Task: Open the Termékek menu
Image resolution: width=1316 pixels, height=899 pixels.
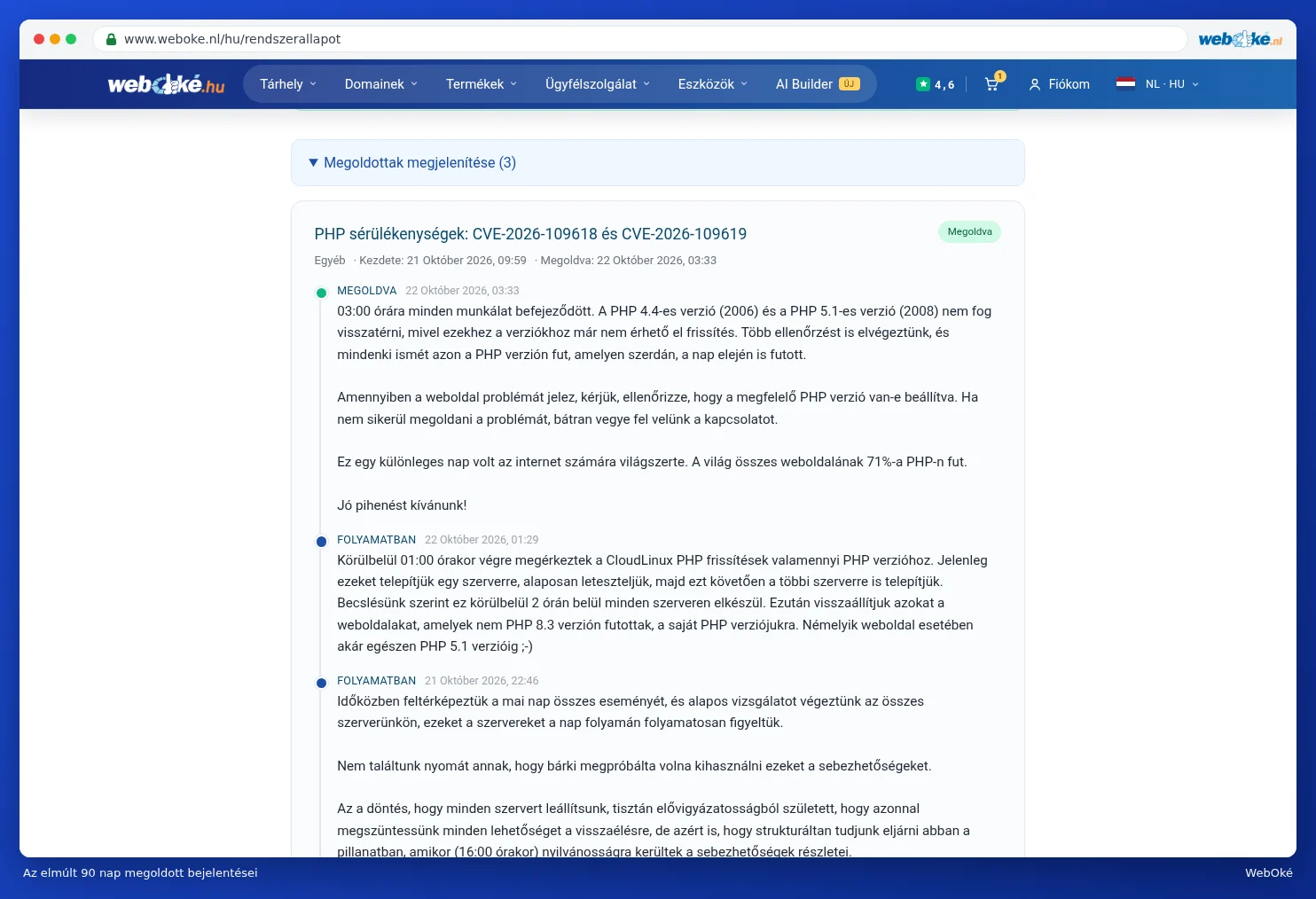Action: click(482, 84)
